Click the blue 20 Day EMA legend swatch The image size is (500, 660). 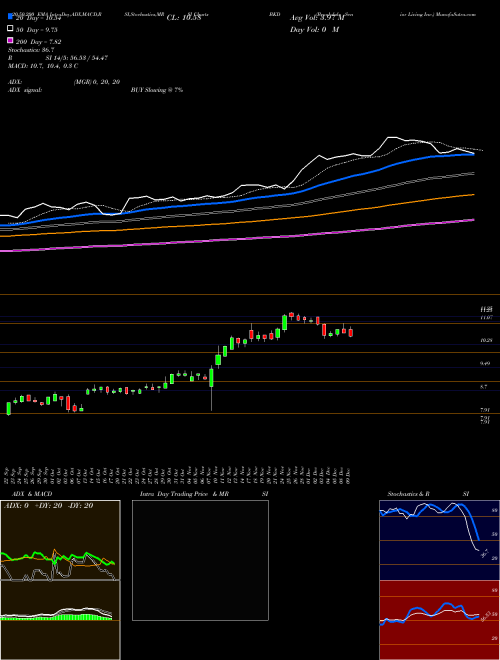(x=11, y=17)
